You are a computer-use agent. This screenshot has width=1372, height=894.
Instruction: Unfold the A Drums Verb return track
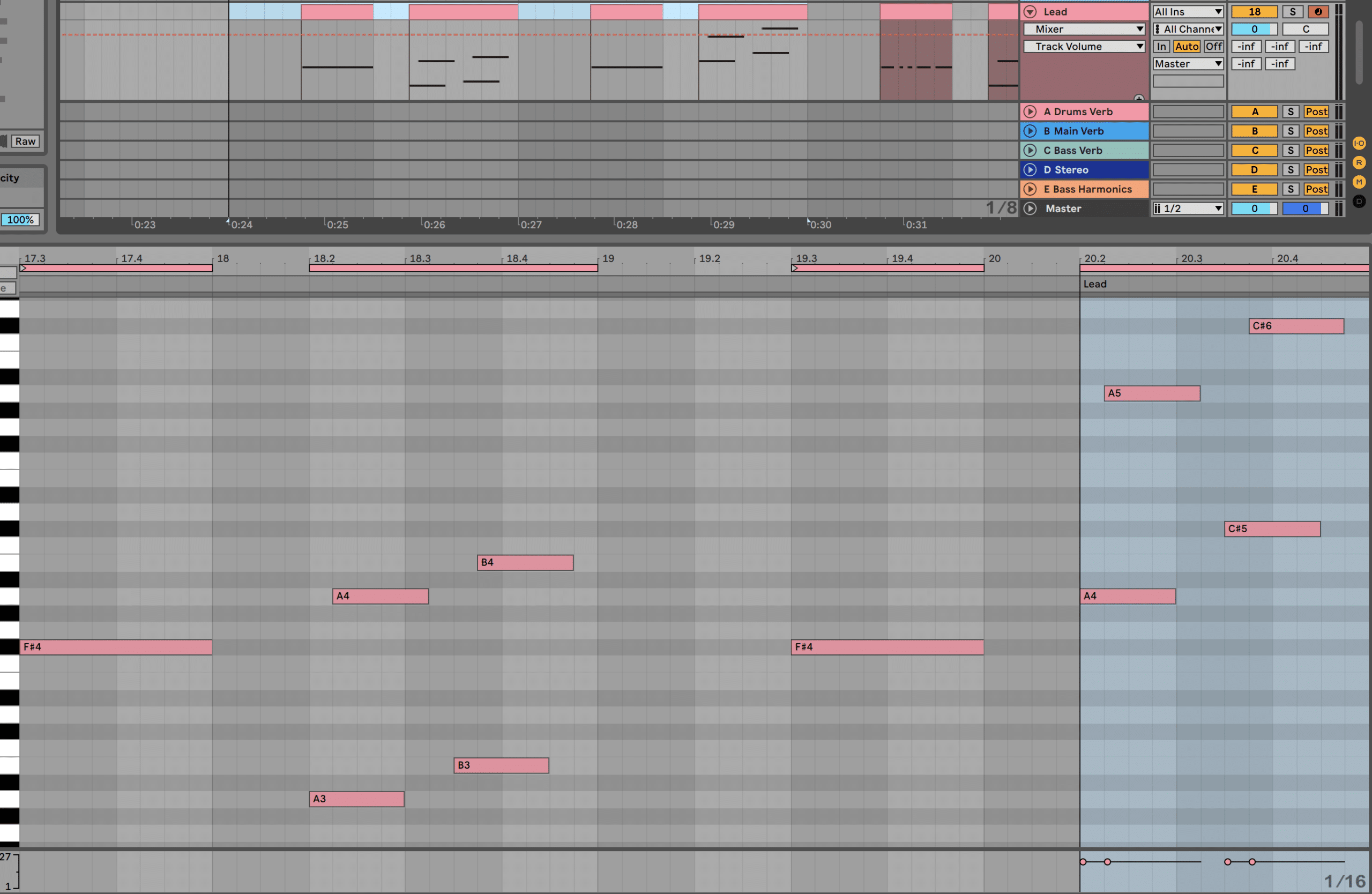coord(1030,112)
